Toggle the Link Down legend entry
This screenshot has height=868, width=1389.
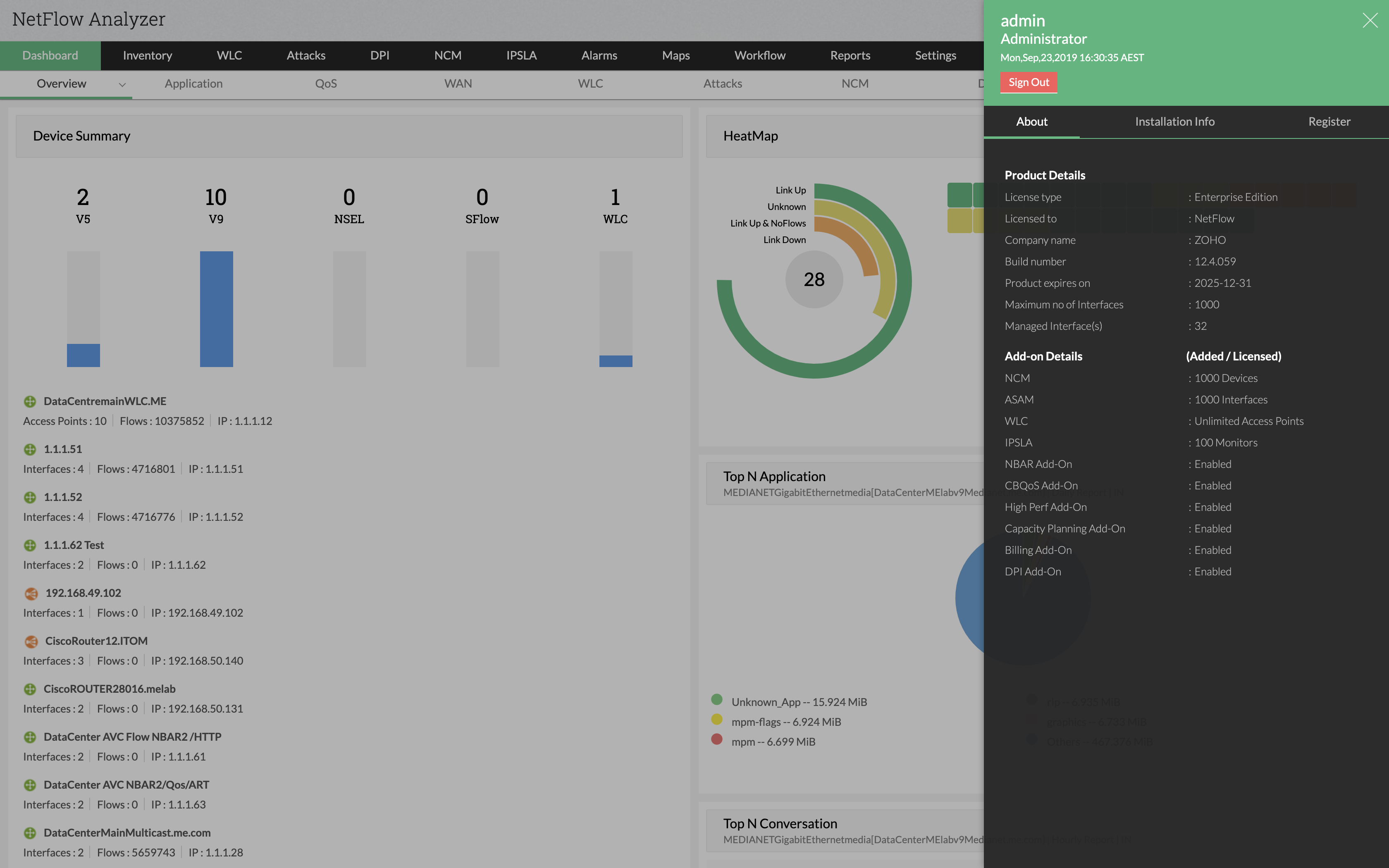click(x=784, y=239)
